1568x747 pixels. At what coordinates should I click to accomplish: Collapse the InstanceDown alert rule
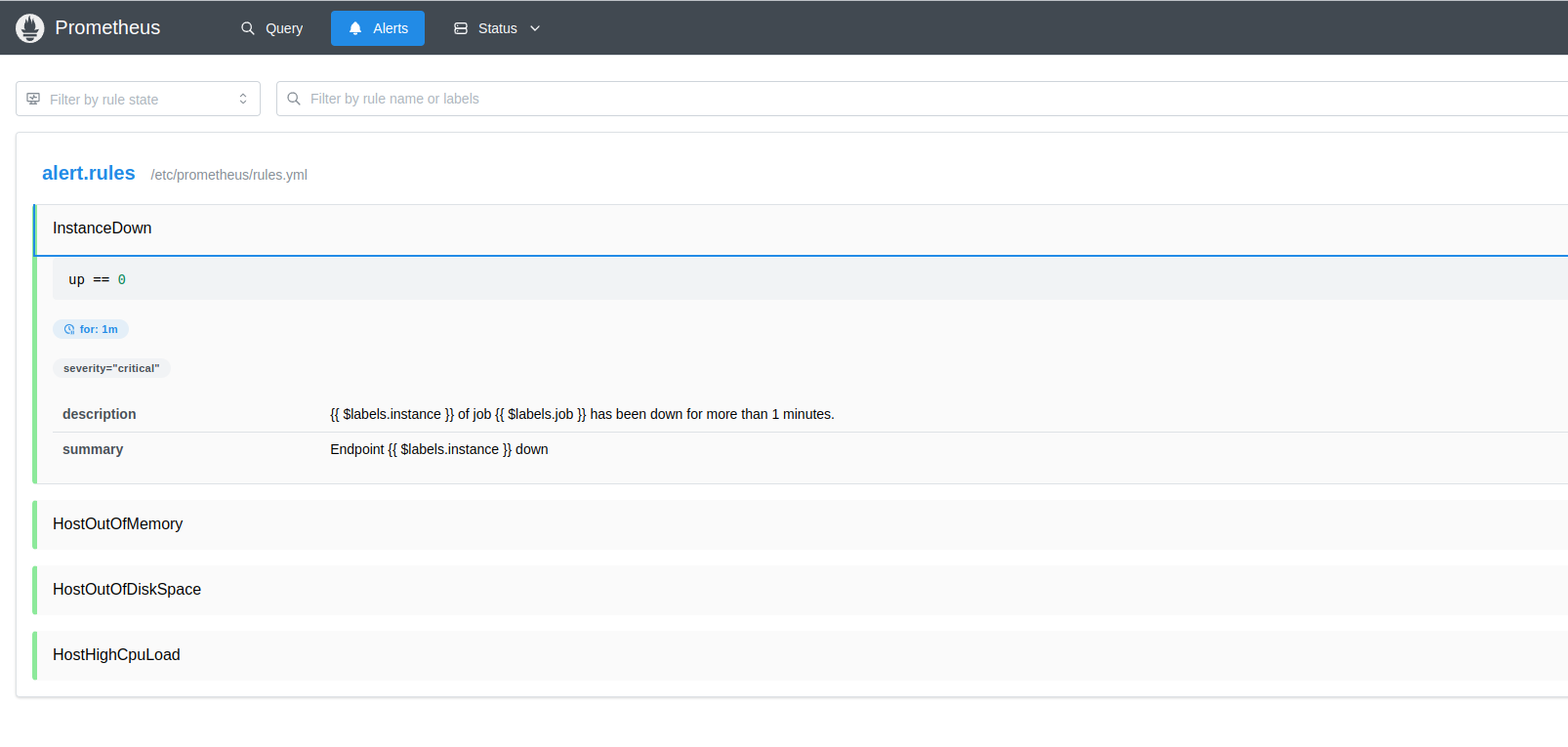coord(103,228)
